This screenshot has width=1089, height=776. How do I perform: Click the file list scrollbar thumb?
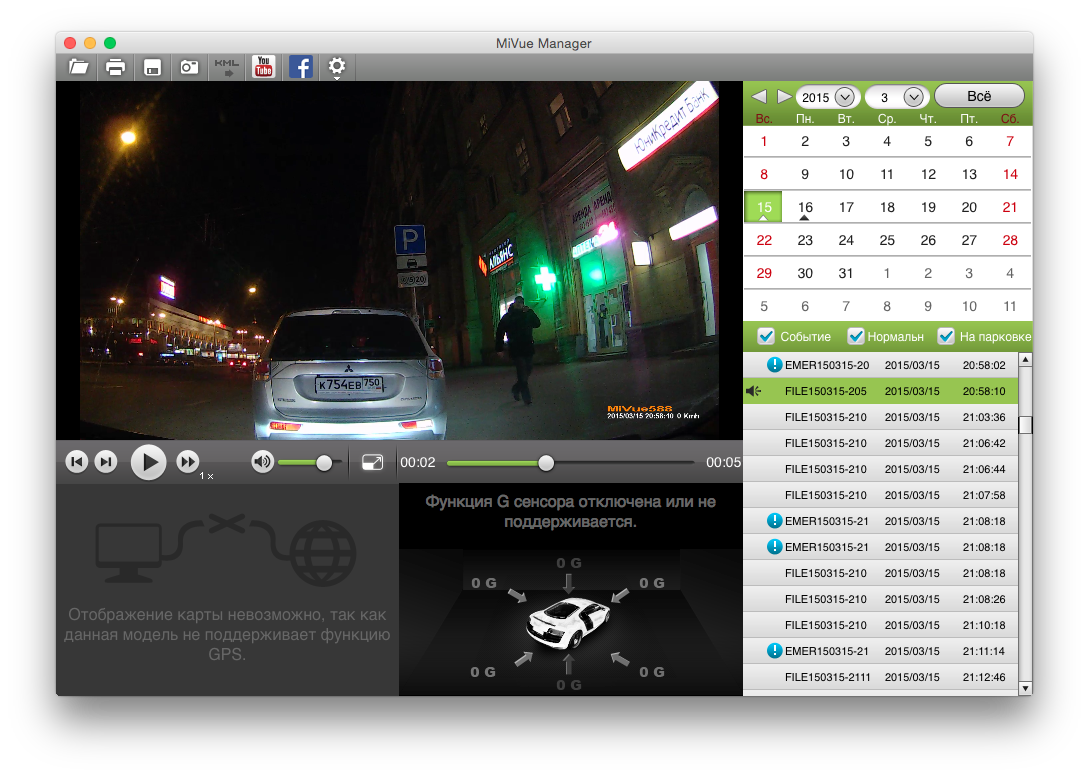[x=1025, y=424]
